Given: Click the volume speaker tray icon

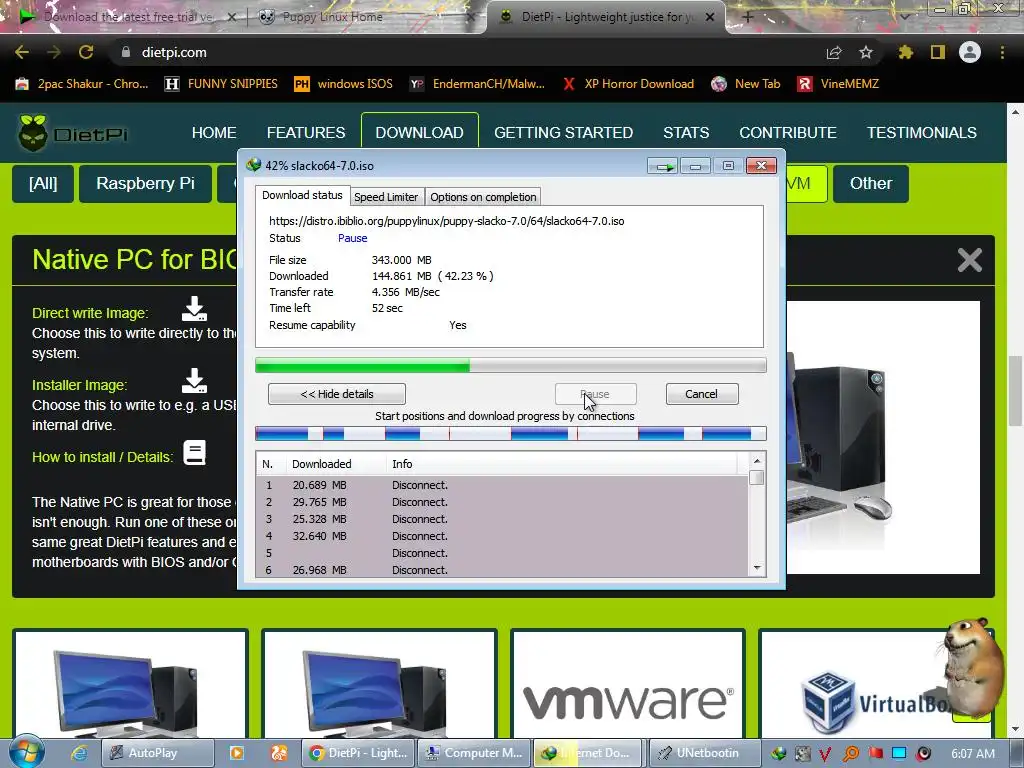Looking at the screenshot, I should pos(923,753).
